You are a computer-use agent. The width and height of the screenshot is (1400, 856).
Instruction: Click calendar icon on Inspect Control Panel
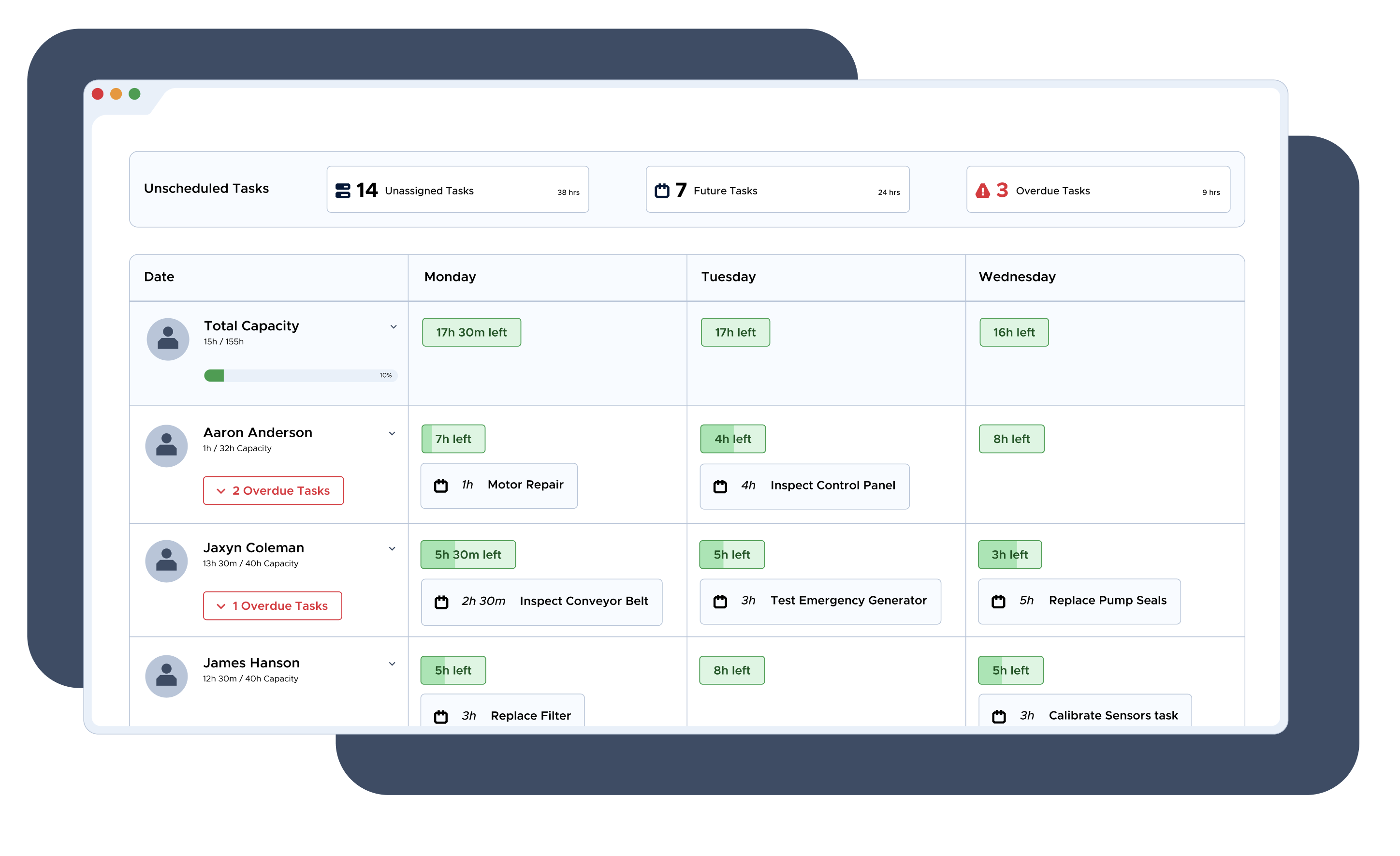pyautogui.click(x=720, y=486)
